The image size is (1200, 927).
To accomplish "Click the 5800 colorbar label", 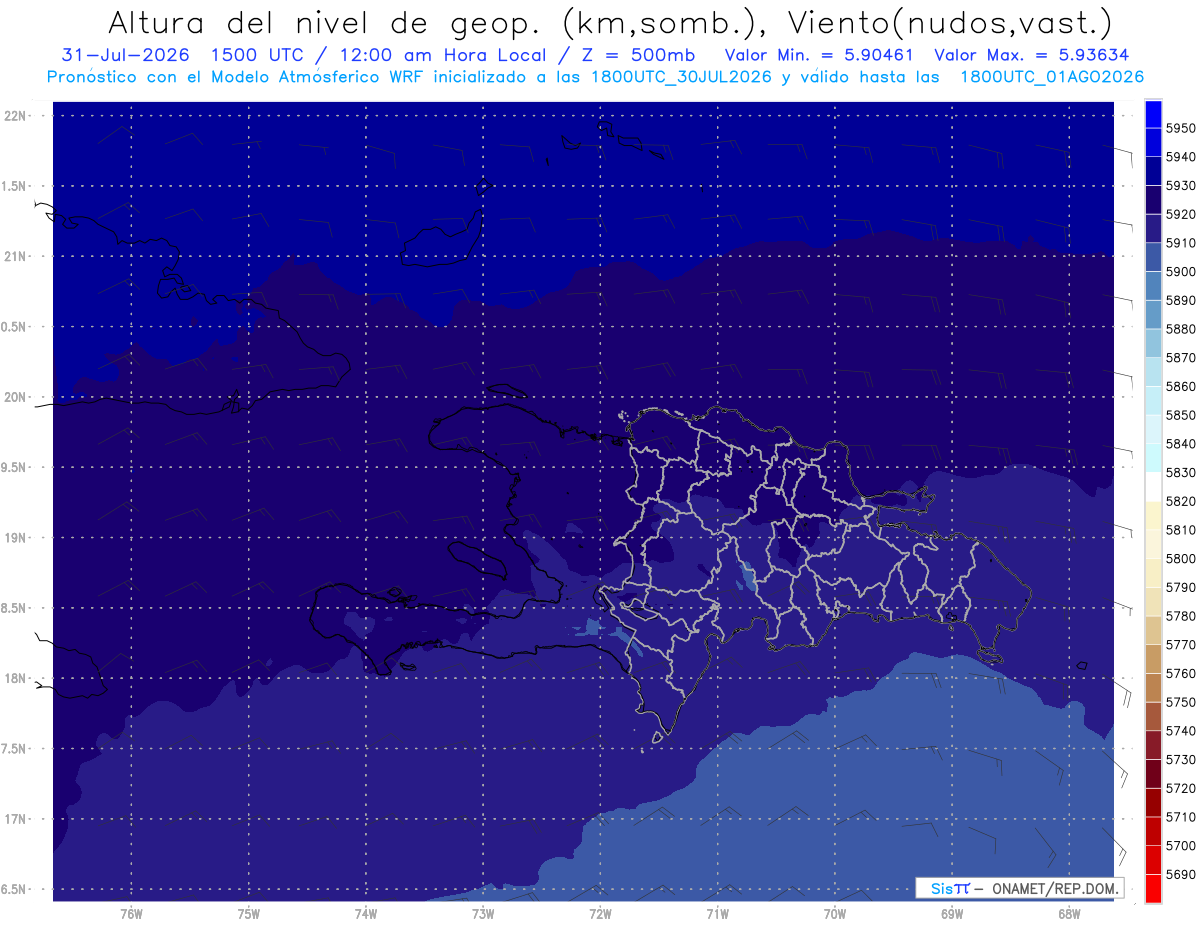I will 1181,559.
